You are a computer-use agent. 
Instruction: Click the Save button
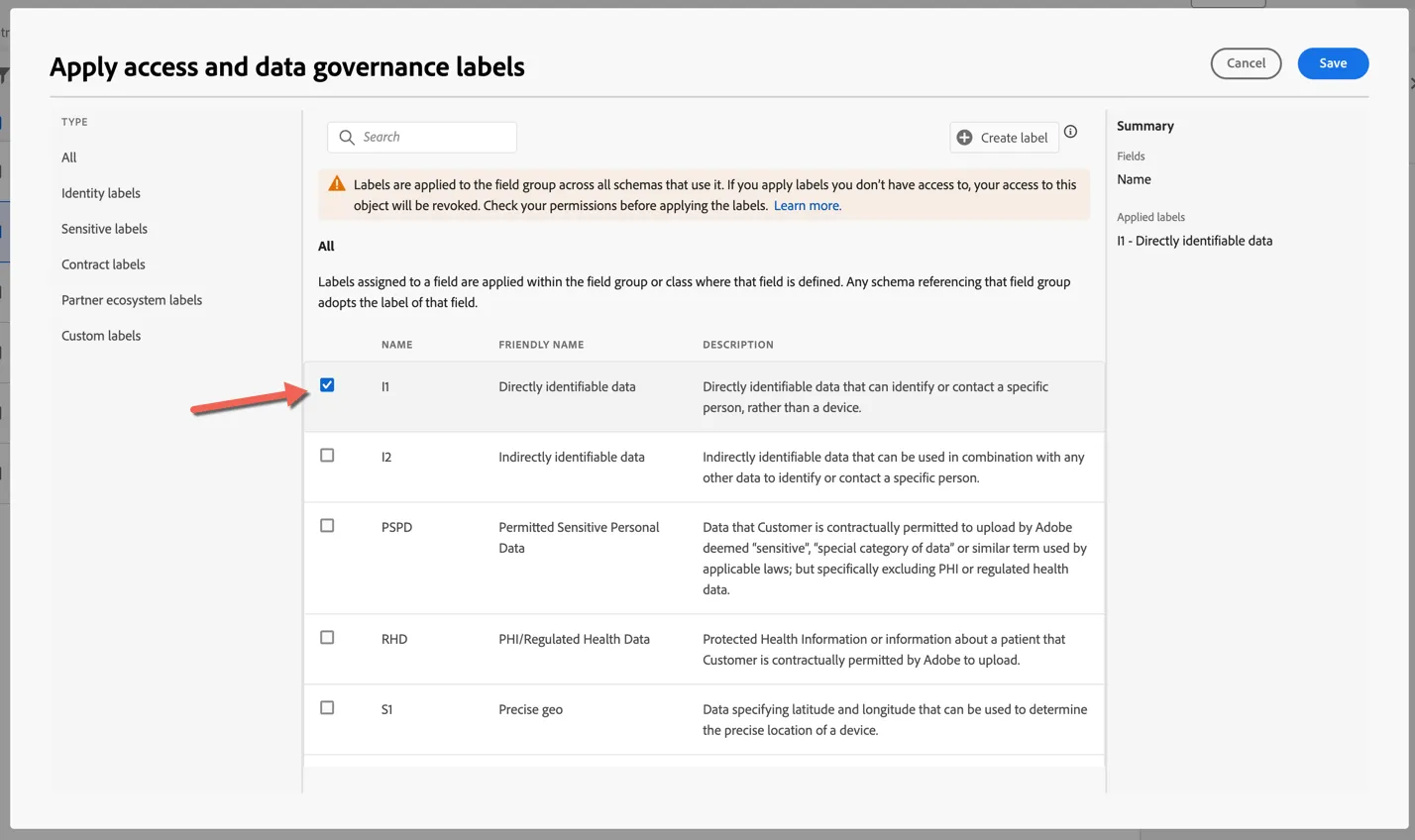point(1333,63)
